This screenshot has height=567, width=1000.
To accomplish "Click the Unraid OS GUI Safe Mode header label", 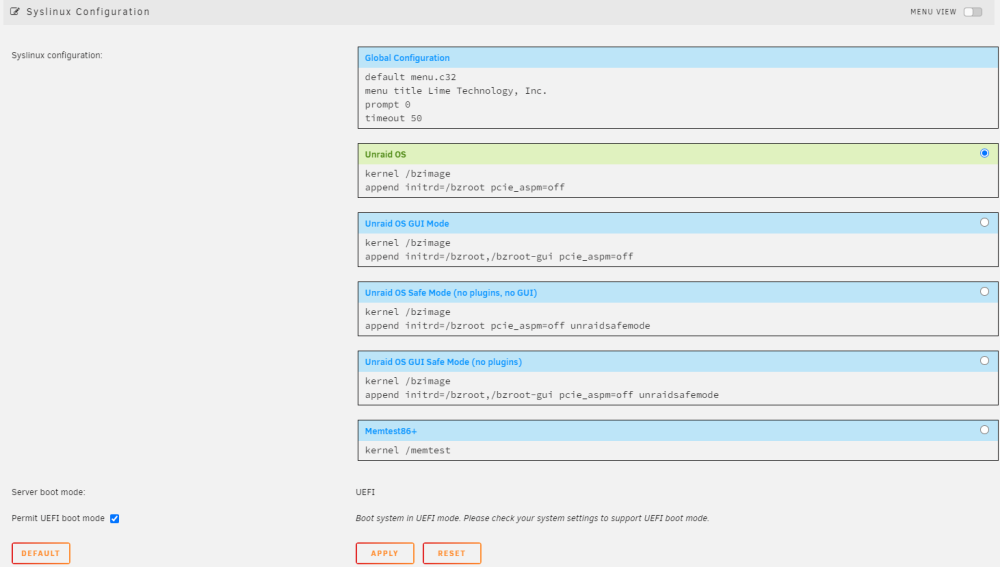I will (x=443, y=362).
